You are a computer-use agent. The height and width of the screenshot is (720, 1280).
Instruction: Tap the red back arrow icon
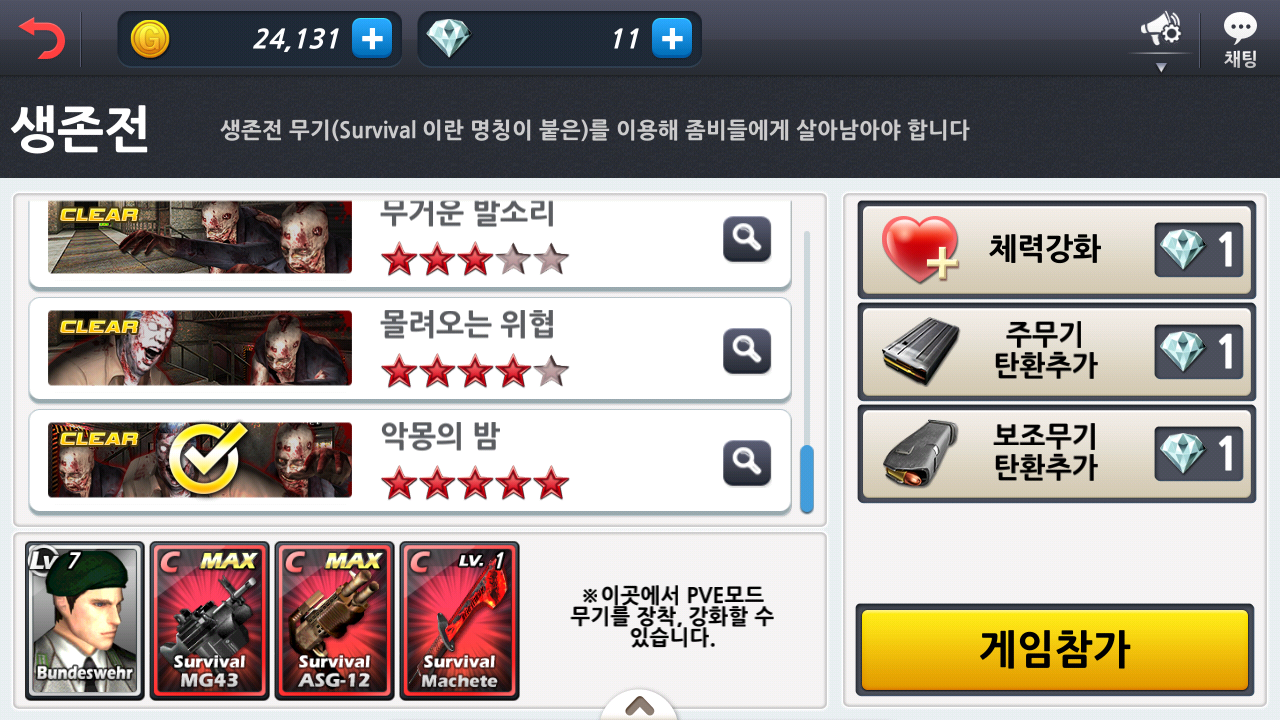(41, 38)
